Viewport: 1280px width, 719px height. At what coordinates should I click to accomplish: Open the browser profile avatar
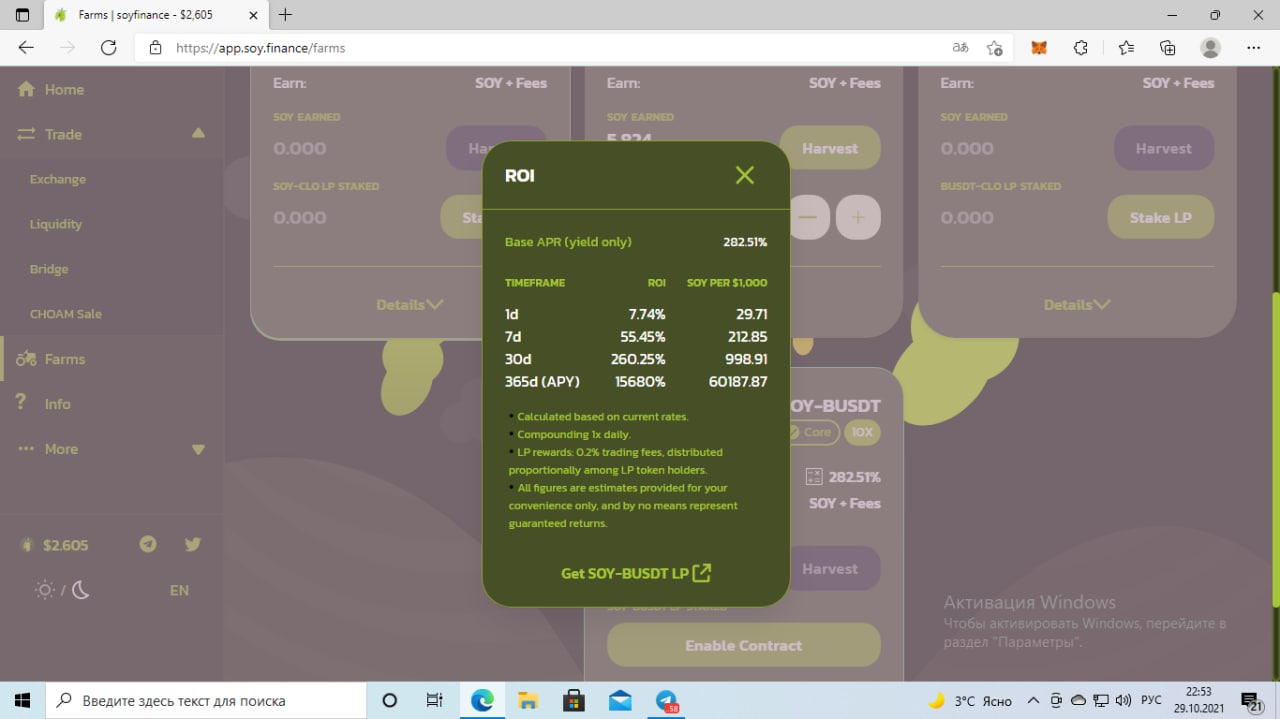coord(1211,47)
